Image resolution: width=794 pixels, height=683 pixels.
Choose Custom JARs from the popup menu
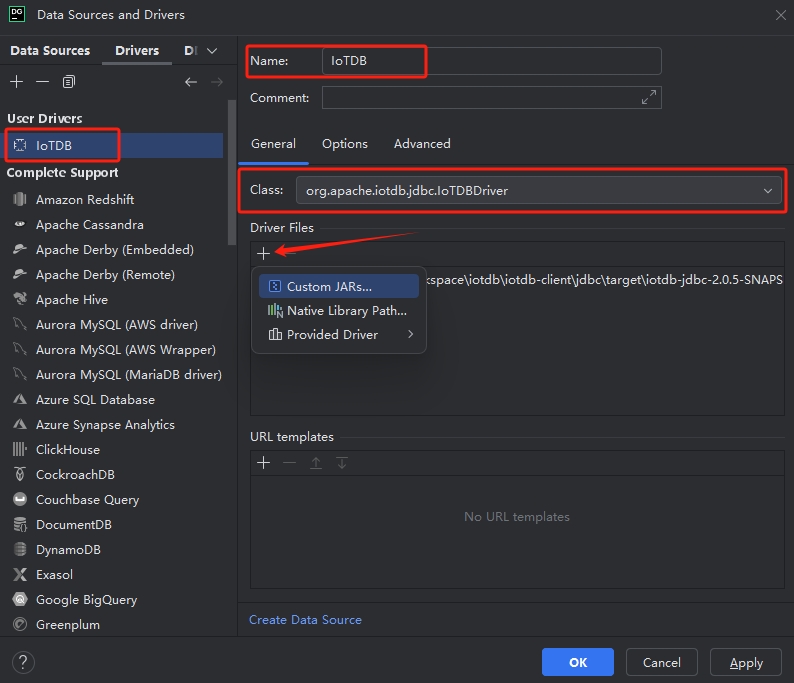coord(329,287)
